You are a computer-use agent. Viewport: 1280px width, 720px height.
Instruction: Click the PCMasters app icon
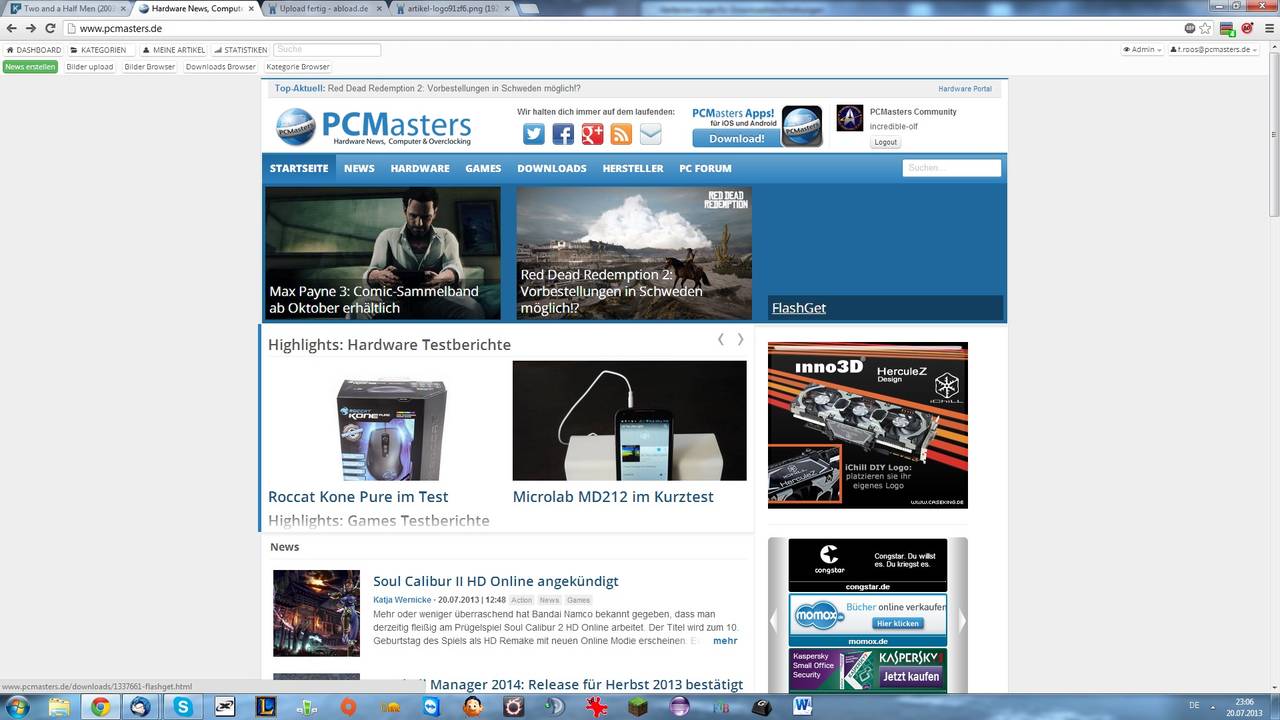(x=802, y=126)
